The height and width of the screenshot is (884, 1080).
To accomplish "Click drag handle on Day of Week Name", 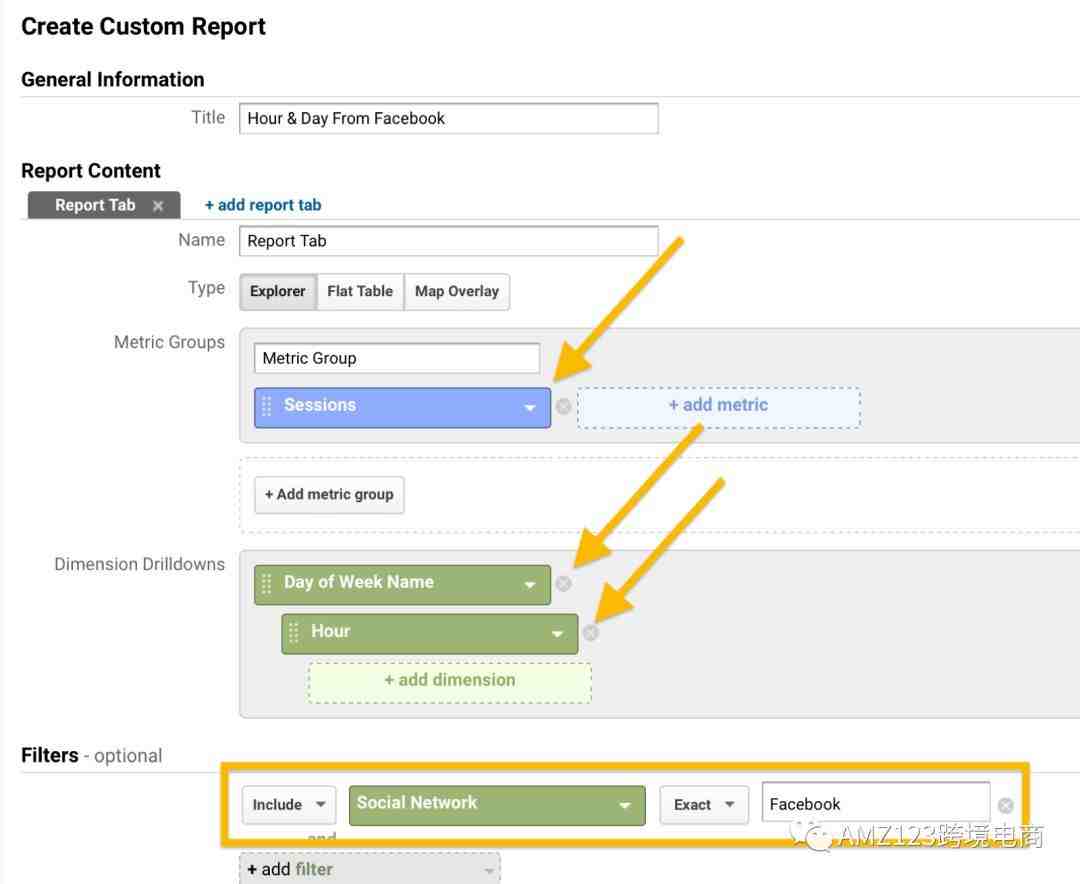I will pyautogui.click(x=267, y=584).
